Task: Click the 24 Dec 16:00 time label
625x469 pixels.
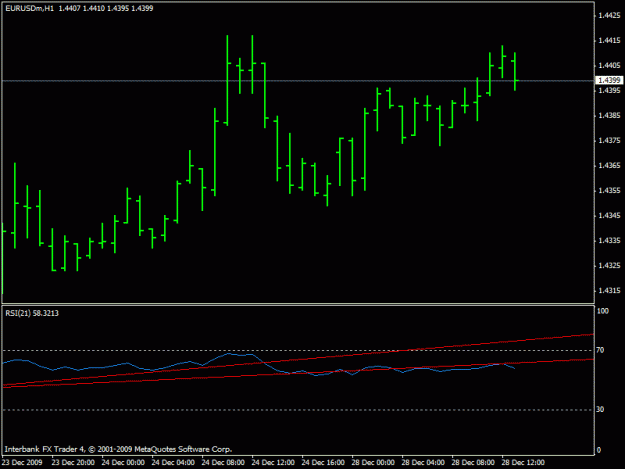Action: click(323, 463)
